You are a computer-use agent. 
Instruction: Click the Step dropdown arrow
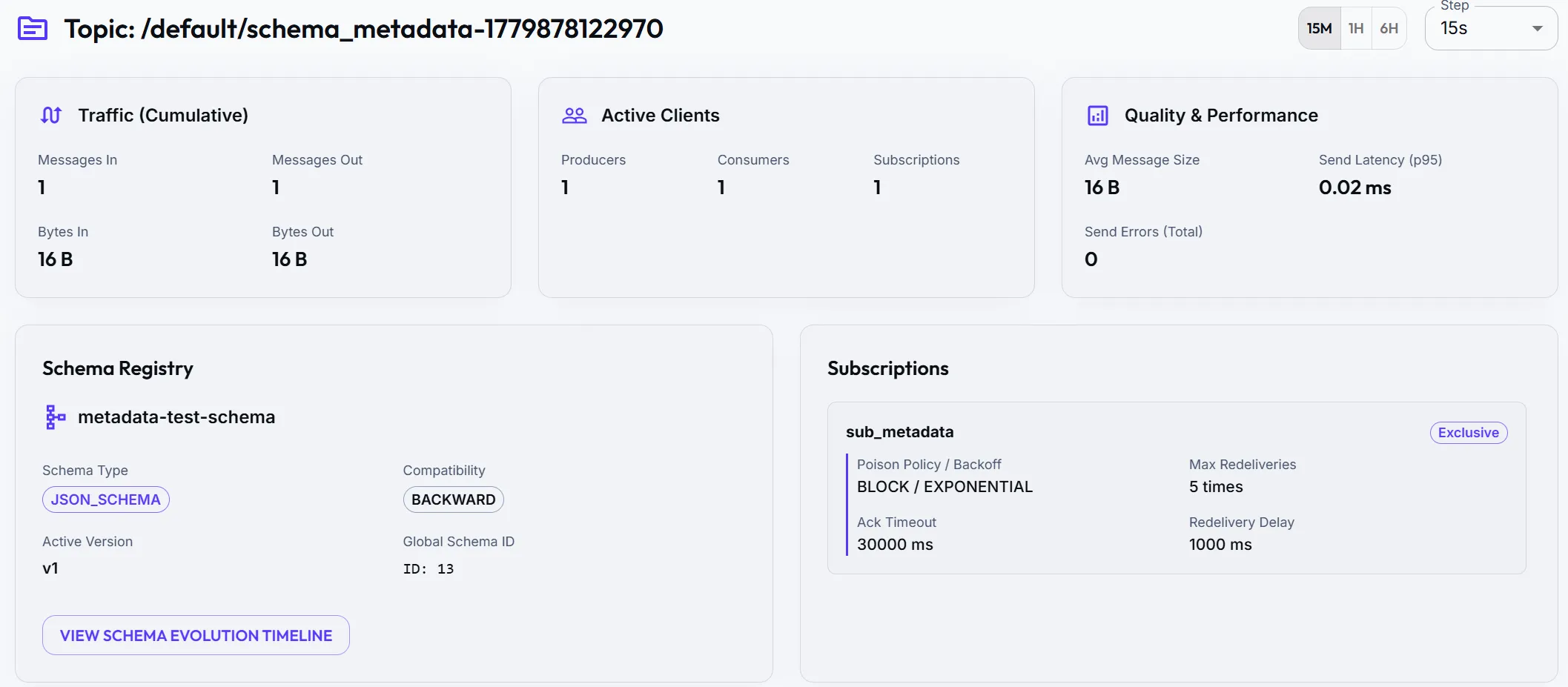coord(1538,29)
